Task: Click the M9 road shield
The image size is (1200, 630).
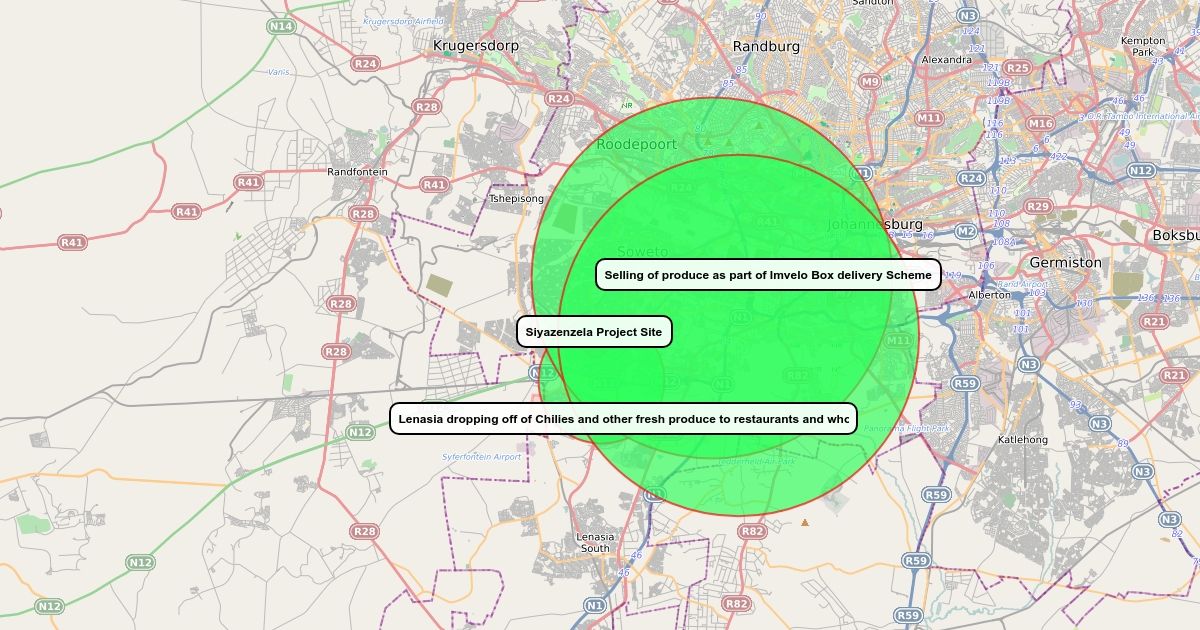Action: [870, 82]
